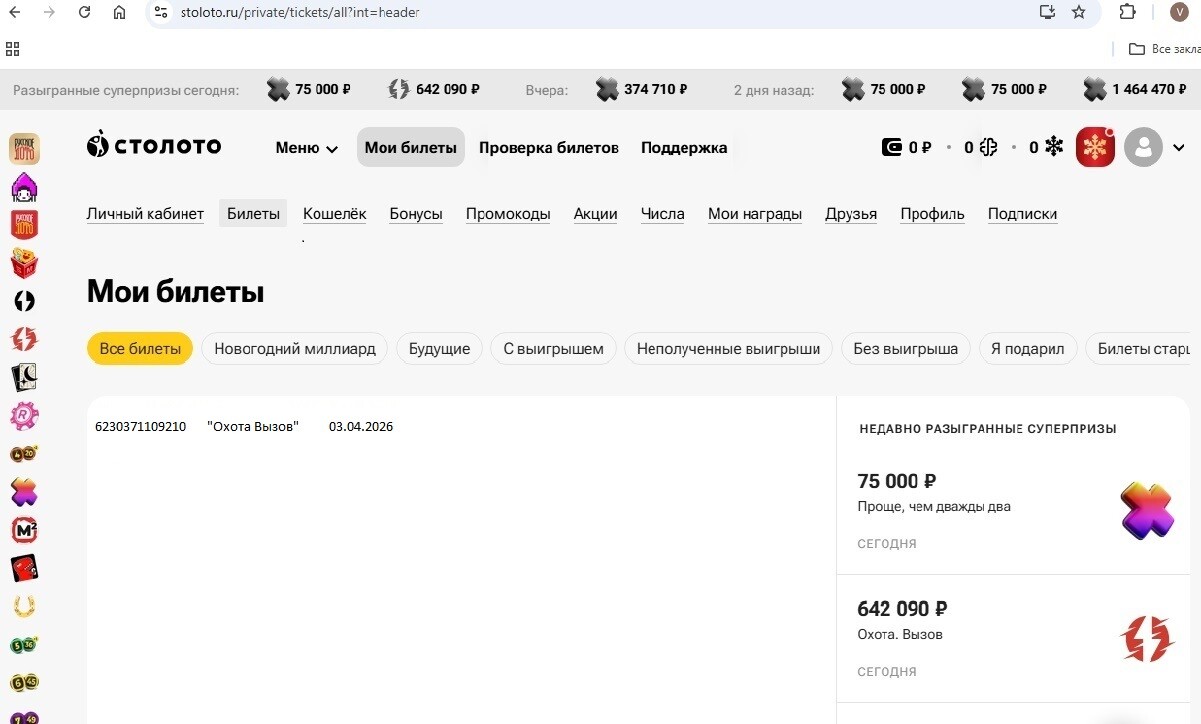Open the 5 из 36 lottery in sidebar
Screen dimensions: 1201x724
pos(25,644)
